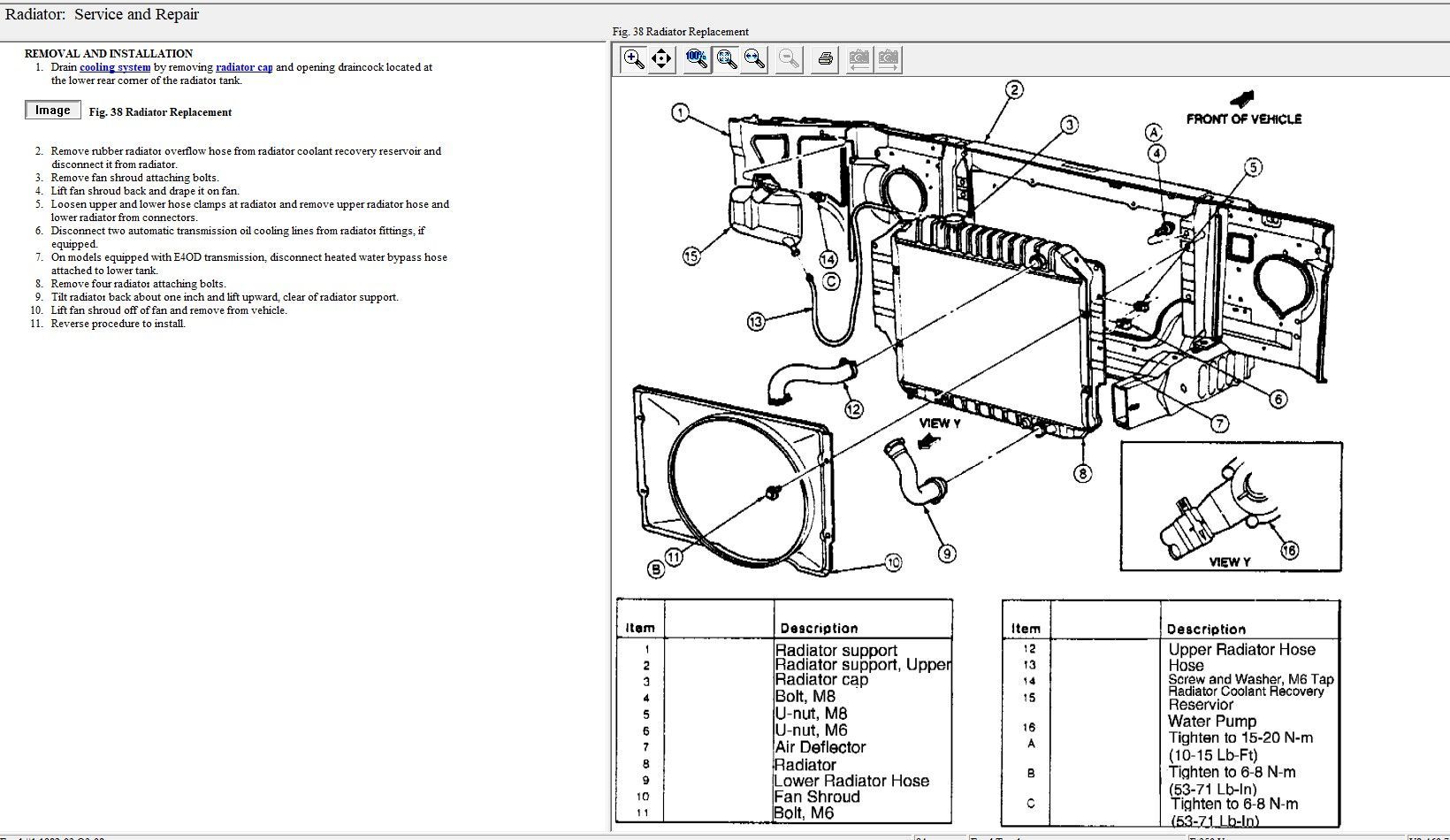Go to next image using camera-right icon

pyautogui.click(x=888, y=59)
